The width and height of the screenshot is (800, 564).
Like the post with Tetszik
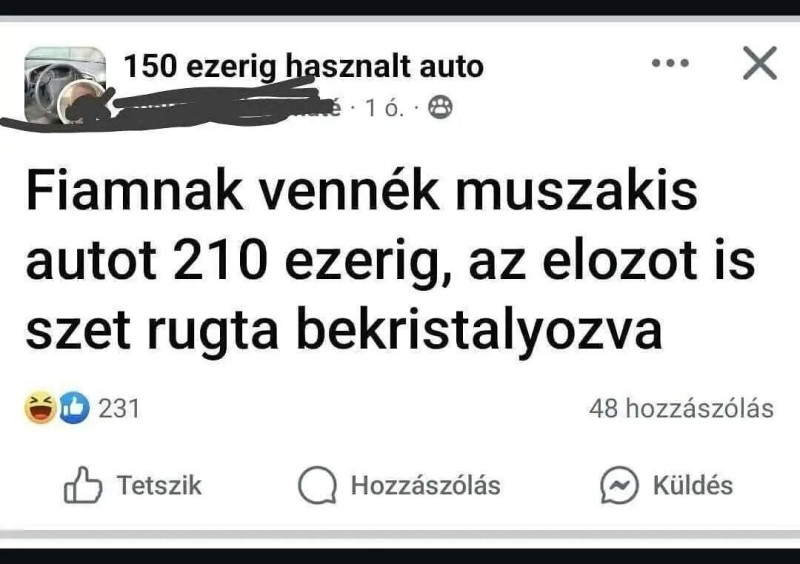click(x=133, y=485)
